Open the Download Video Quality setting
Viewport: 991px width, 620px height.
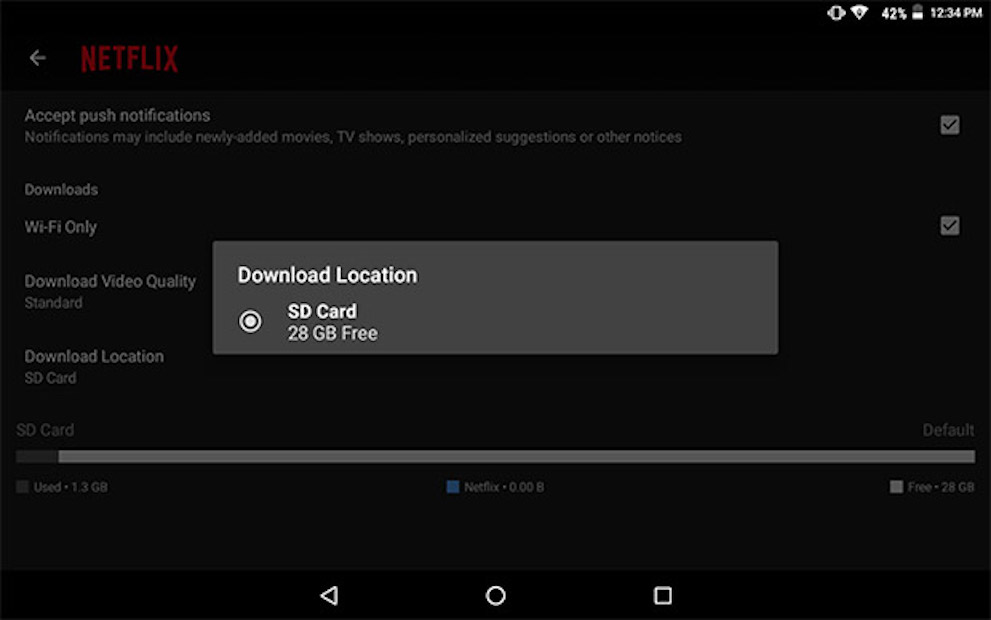point(110,291)
